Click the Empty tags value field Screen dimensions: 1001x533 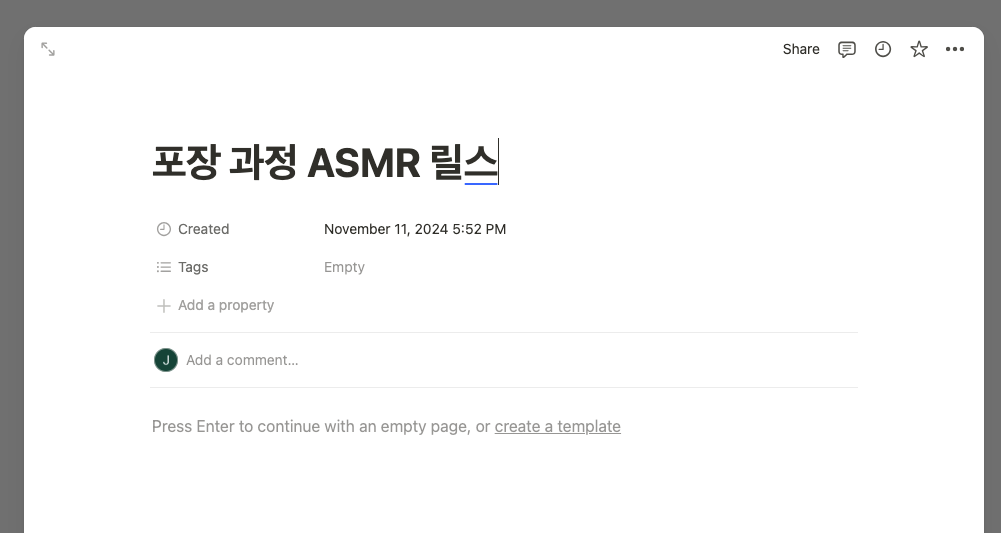click(x=344, y=267)
